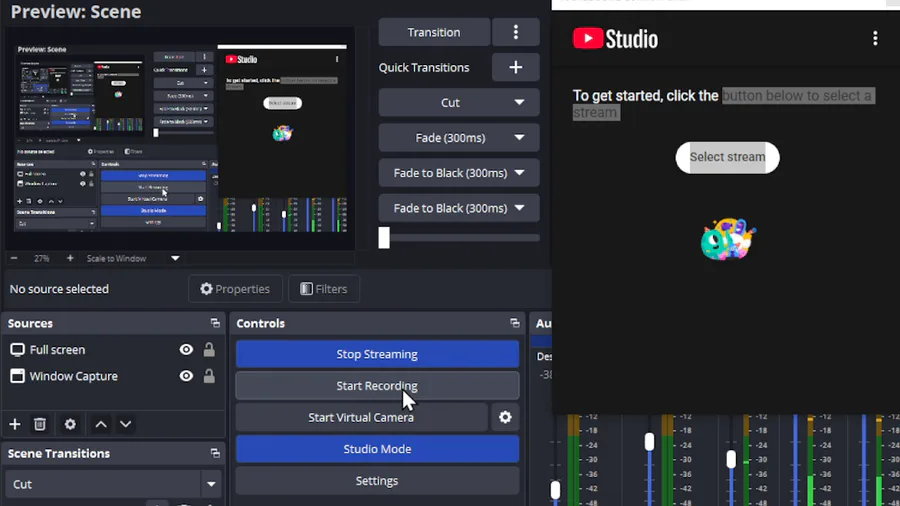Click the transition T-bar slider handle
This screenshot has width=900, height=506.
[384, 238]
